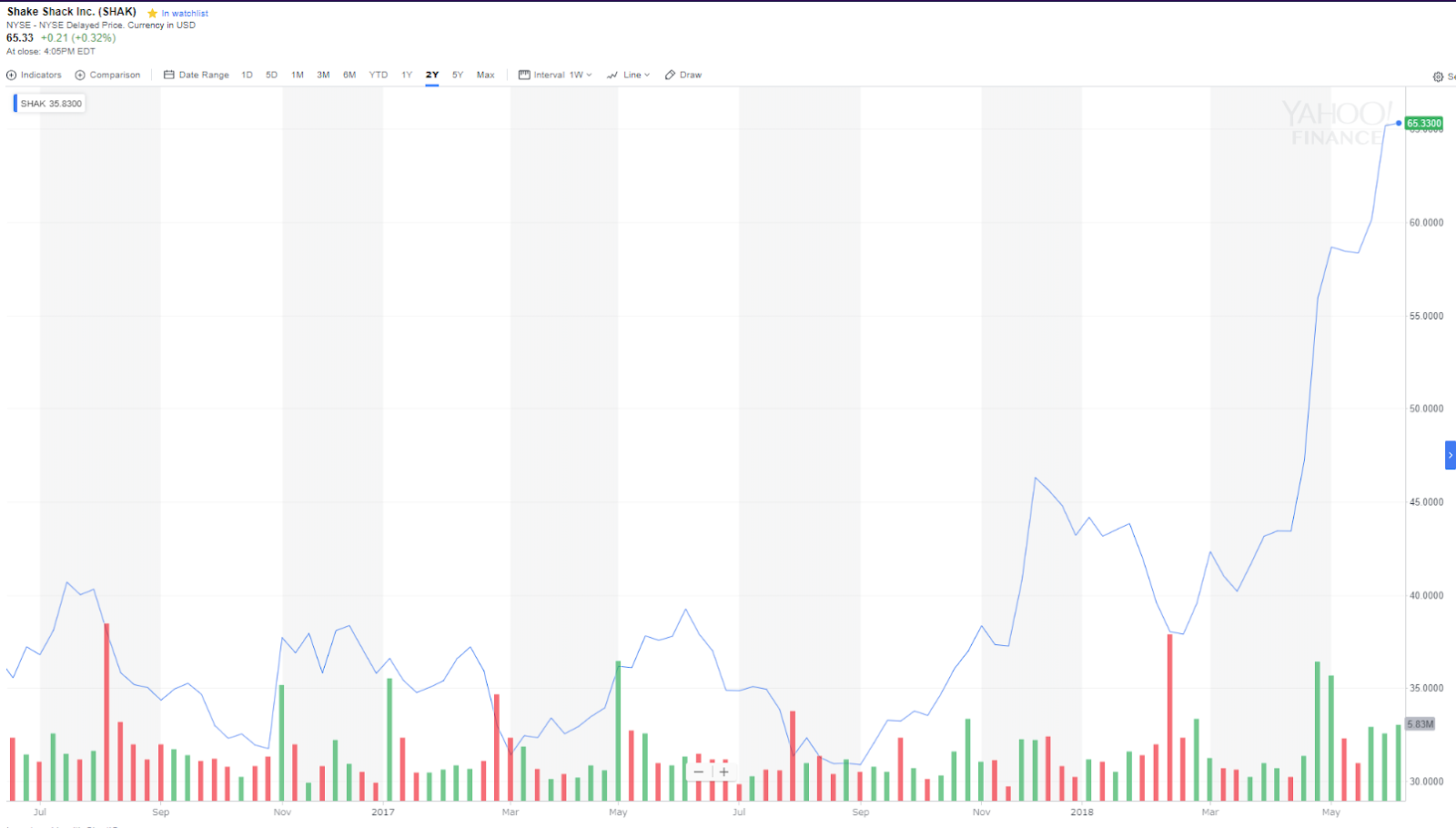
Task: Select the 1D range
Action: pyautogui.click(x=247, y=75)
